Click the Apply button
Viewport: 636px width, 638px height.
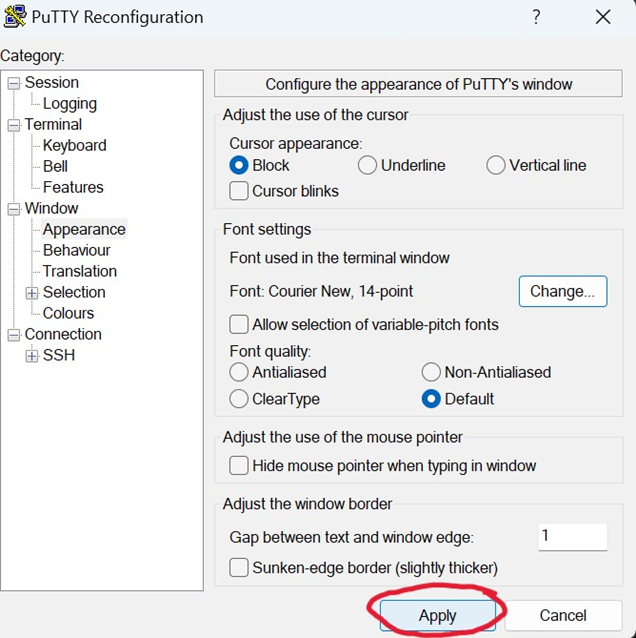point(437,615)
